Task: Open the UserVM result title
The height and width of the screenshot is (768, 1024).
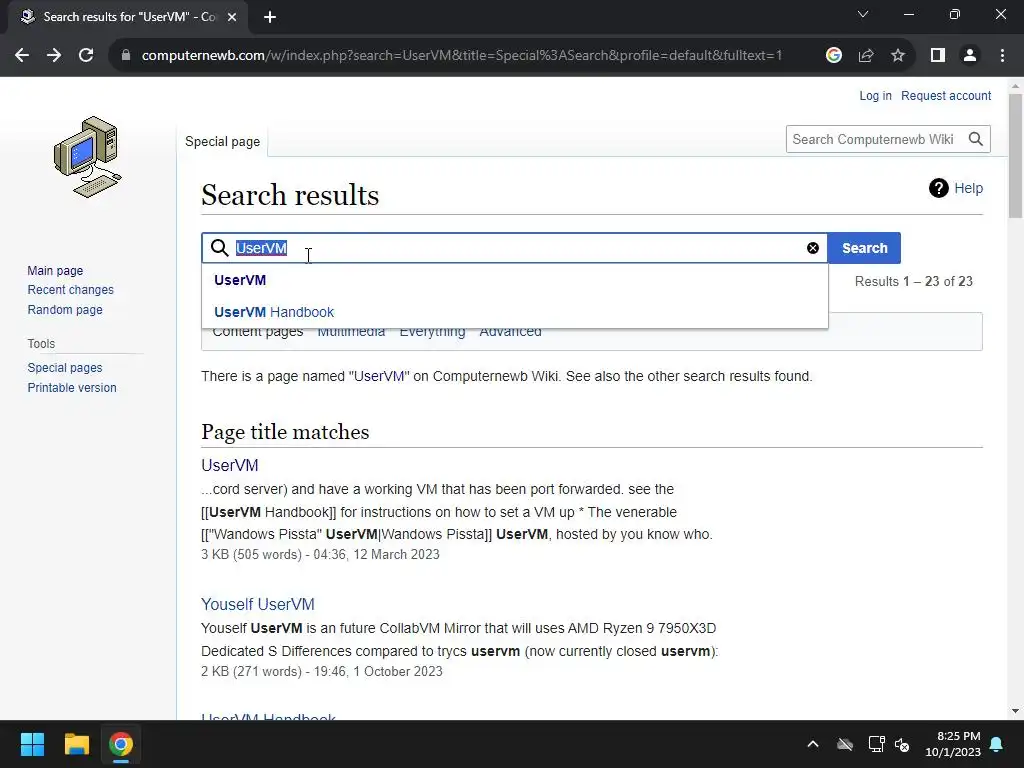Action: [x=230, y=465]
